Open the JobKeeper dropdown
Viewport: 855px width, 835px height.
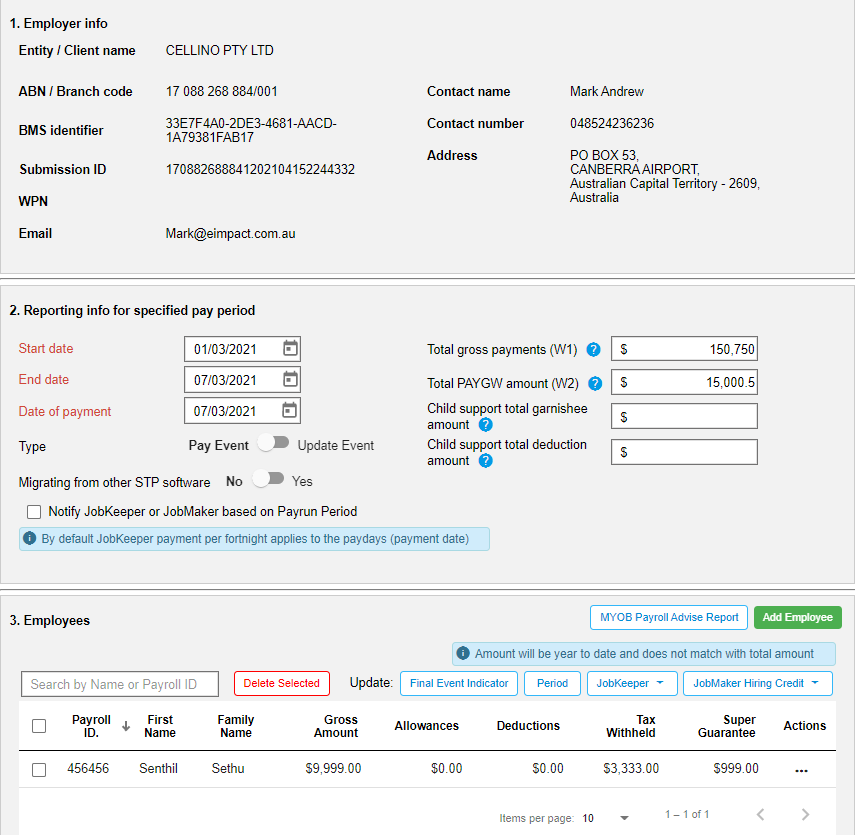[632, 684]
